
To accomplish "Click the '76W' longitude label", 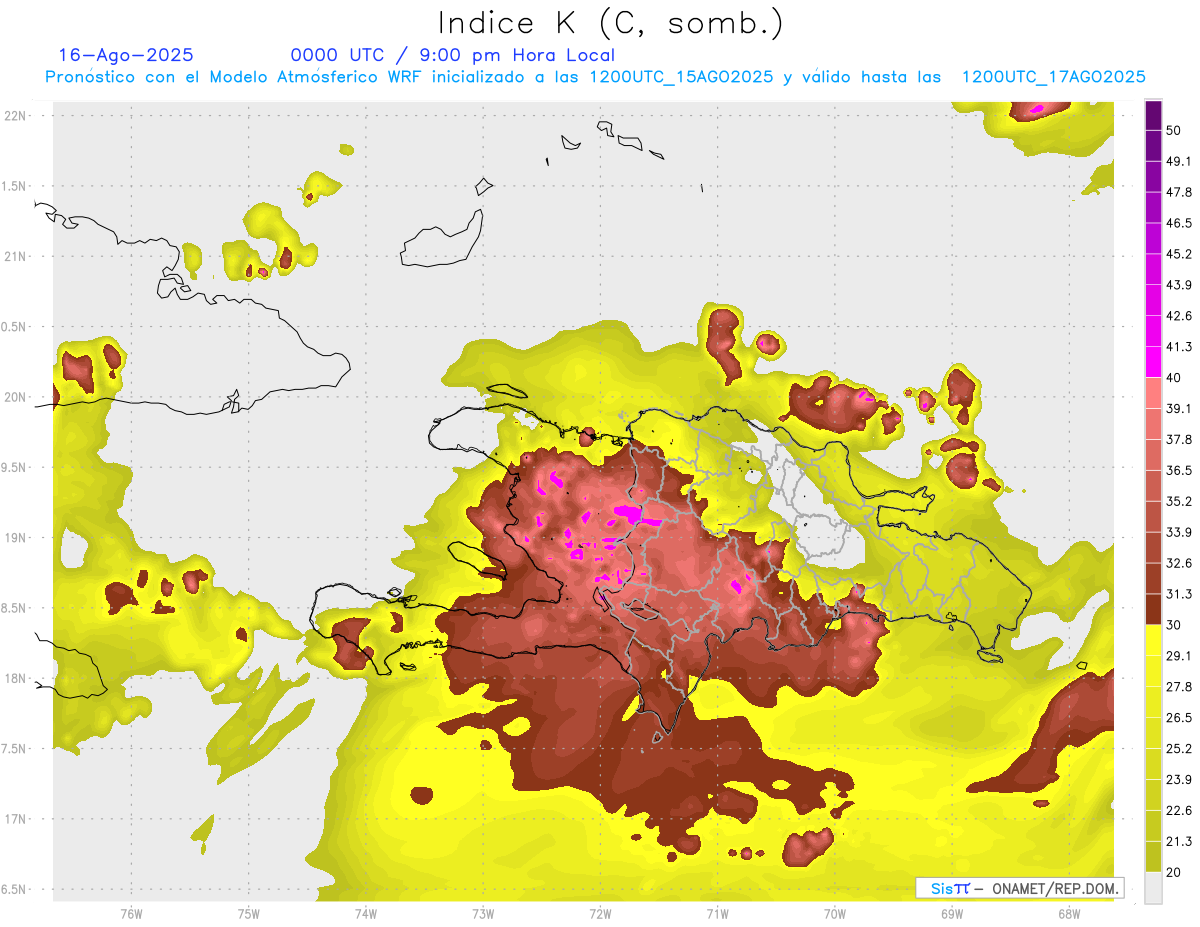I will pos(131,913).
